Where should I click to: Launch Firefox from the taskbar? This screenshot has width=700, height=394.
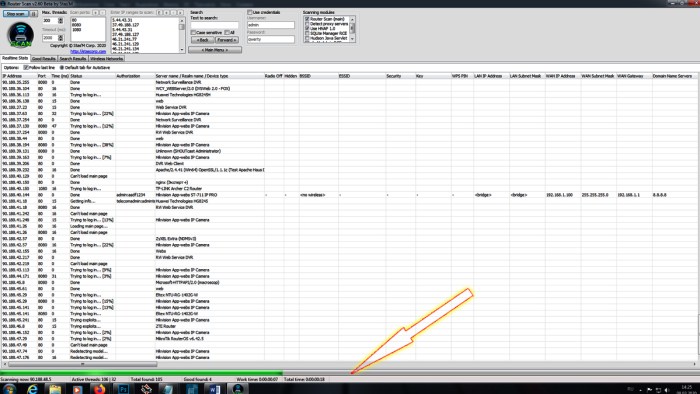pyautogui.click(x=99, y=389)
